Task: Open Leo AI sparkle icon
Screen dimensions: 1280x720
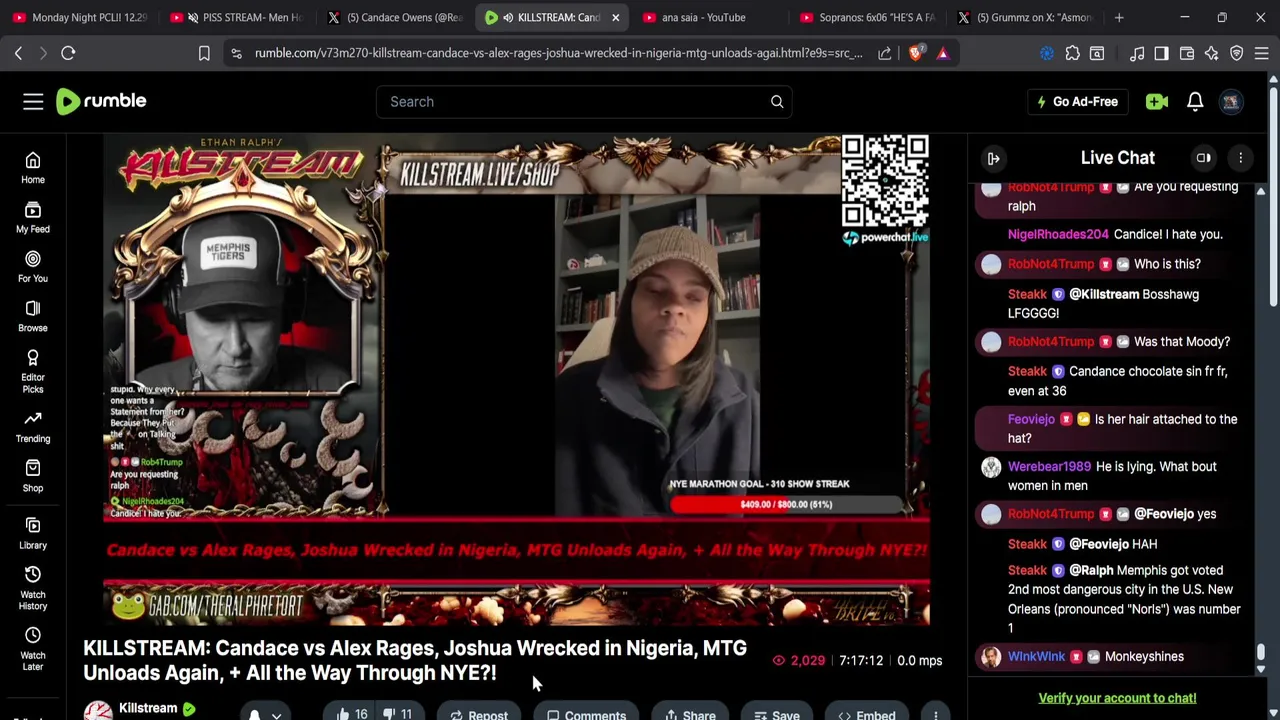Action: (x=1212, y=53)
